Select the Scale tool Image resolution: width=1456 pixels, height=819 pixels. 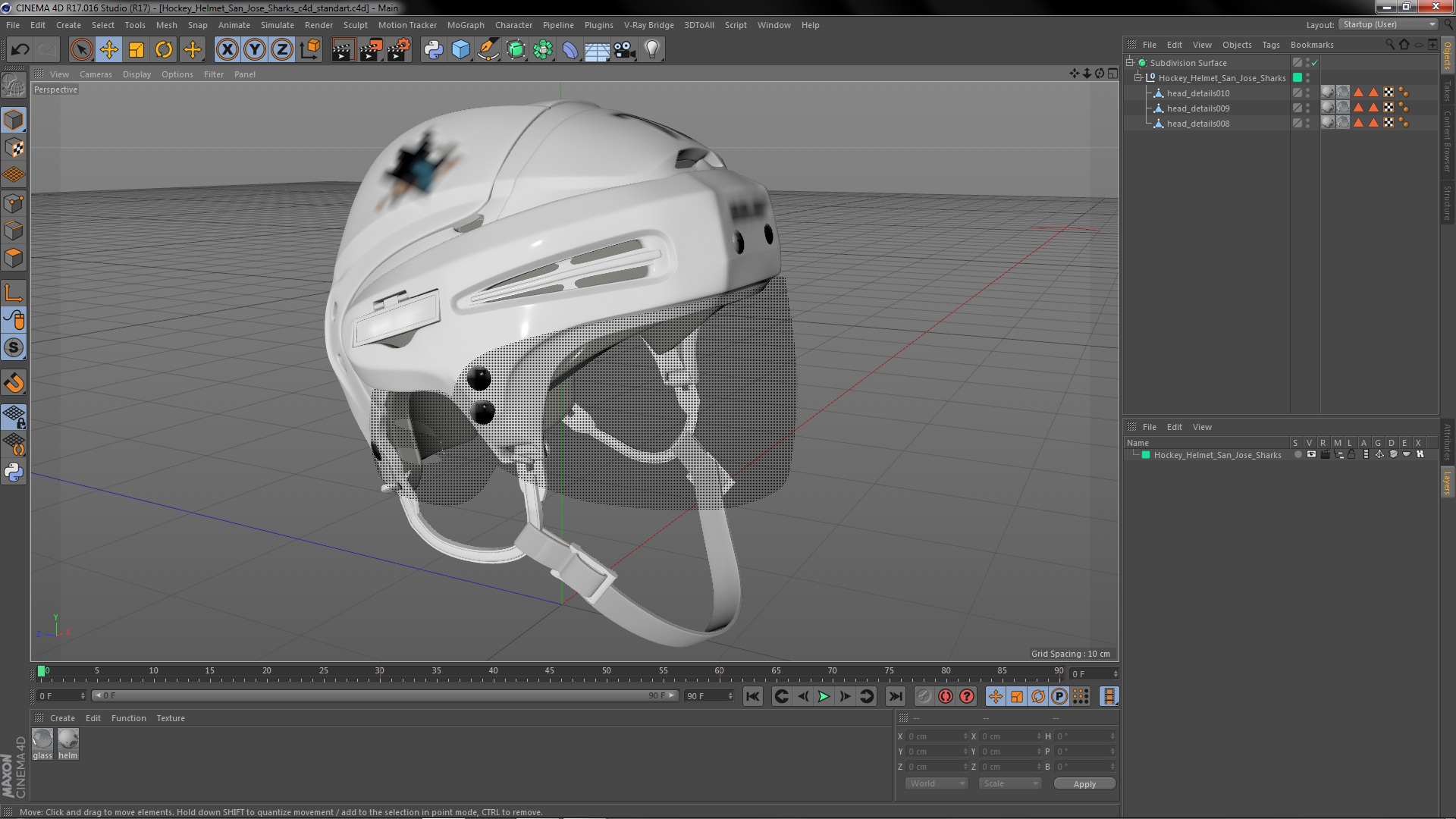pyautogui.click(x=136, y=50)
